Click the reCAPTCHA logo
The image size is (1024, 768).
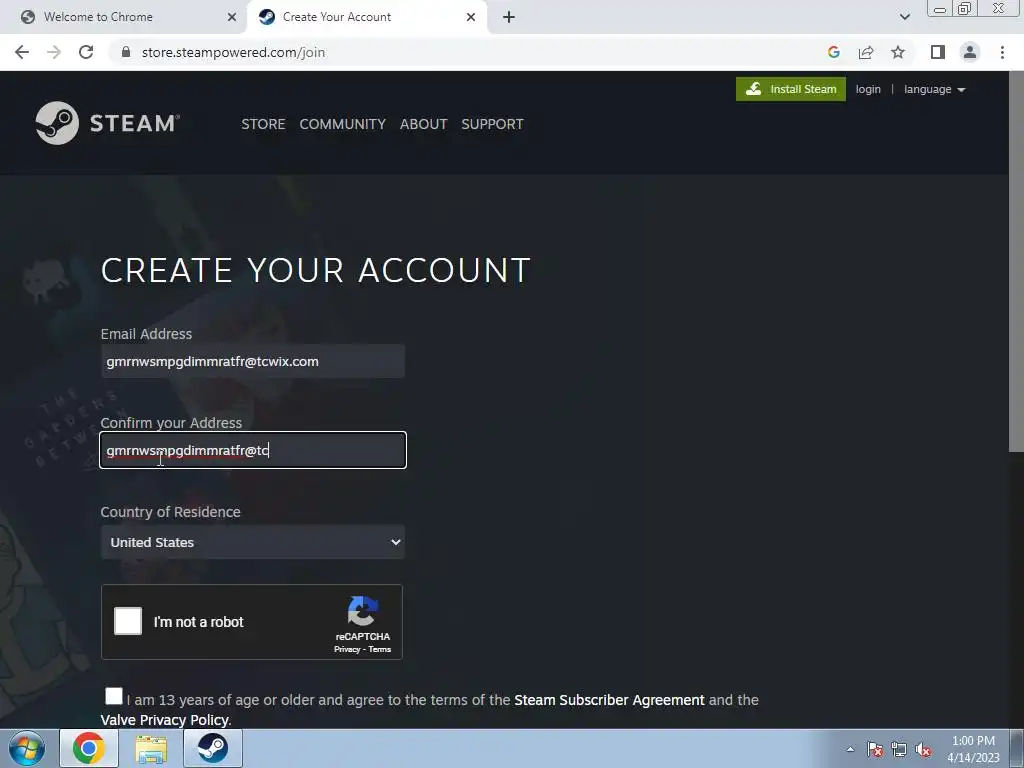pyautogui.click(x=362, y=611)
